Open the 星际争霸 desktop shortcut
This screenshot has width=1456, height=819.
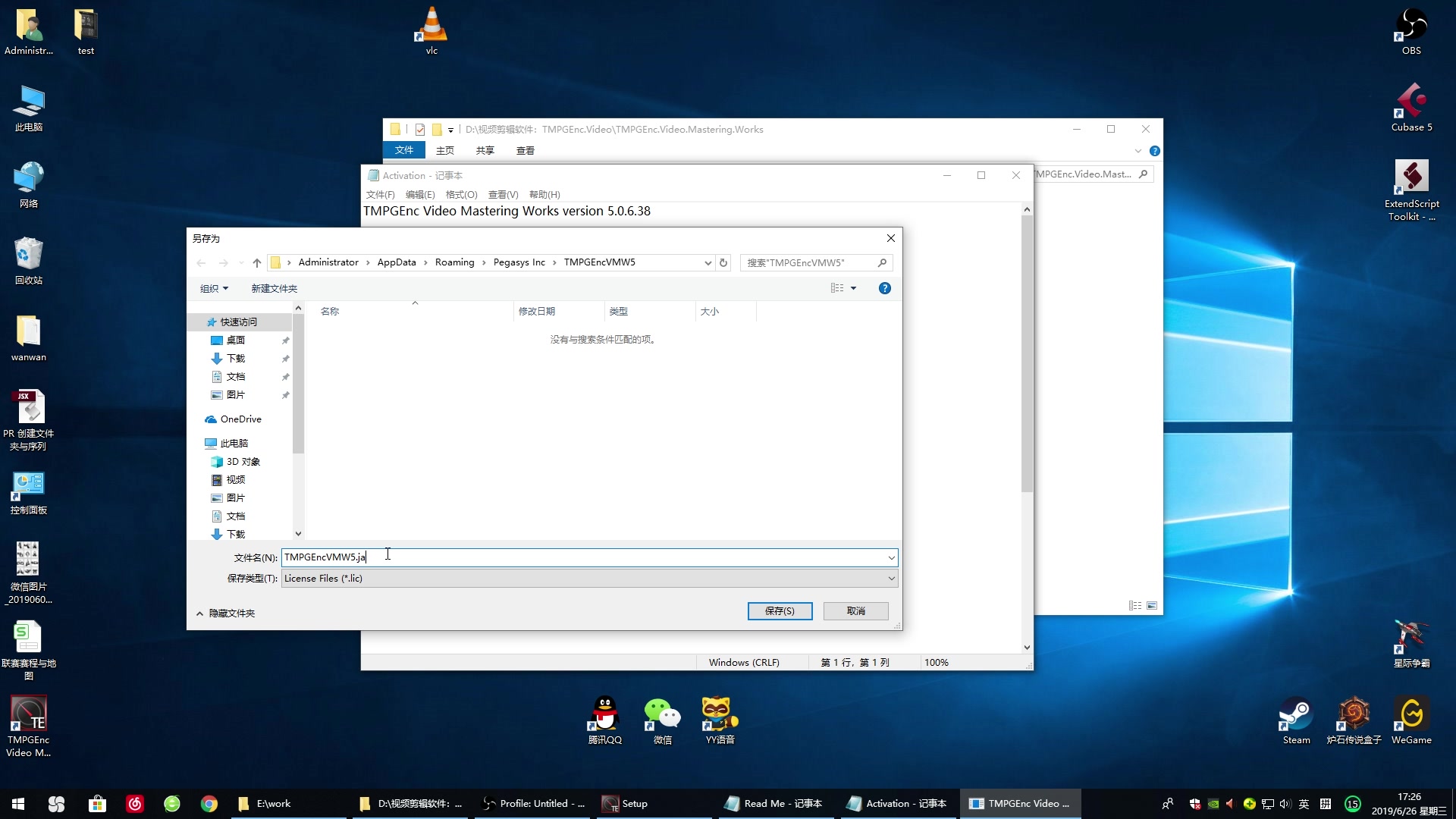tap(1411, 643)
